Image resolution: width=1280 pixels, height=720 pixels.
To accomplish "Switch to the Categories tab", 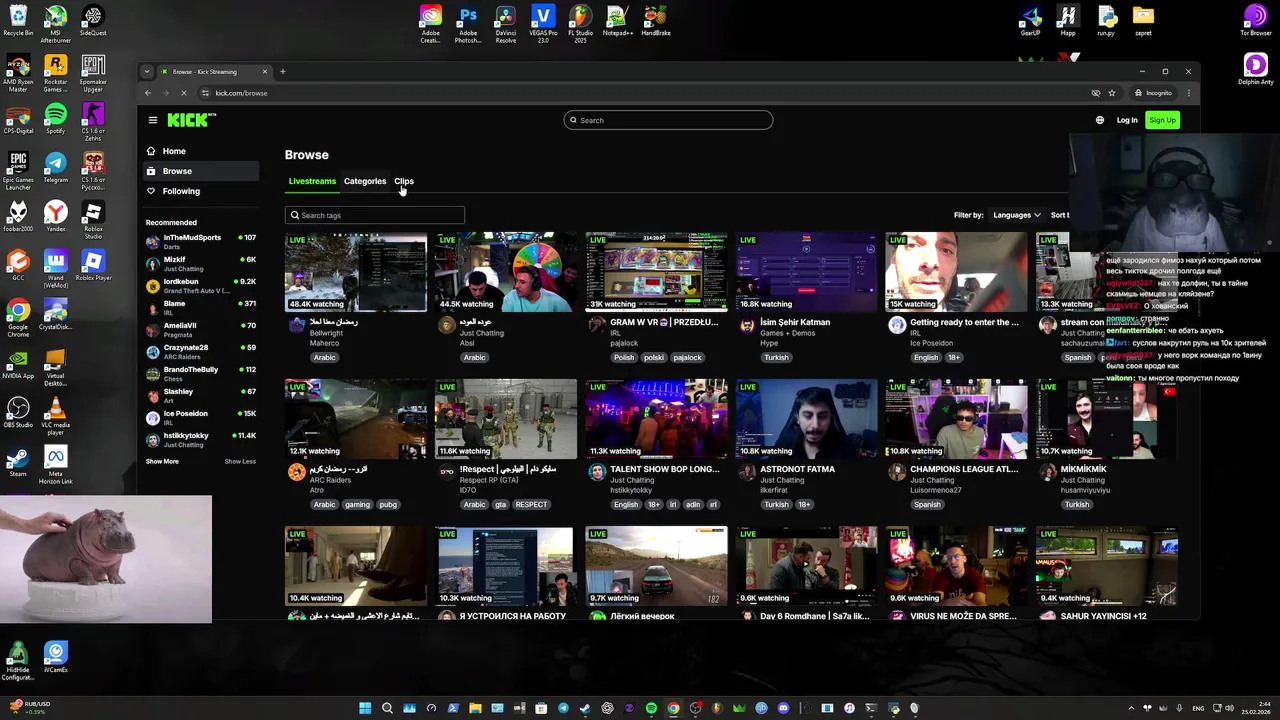I will (365, 181).
